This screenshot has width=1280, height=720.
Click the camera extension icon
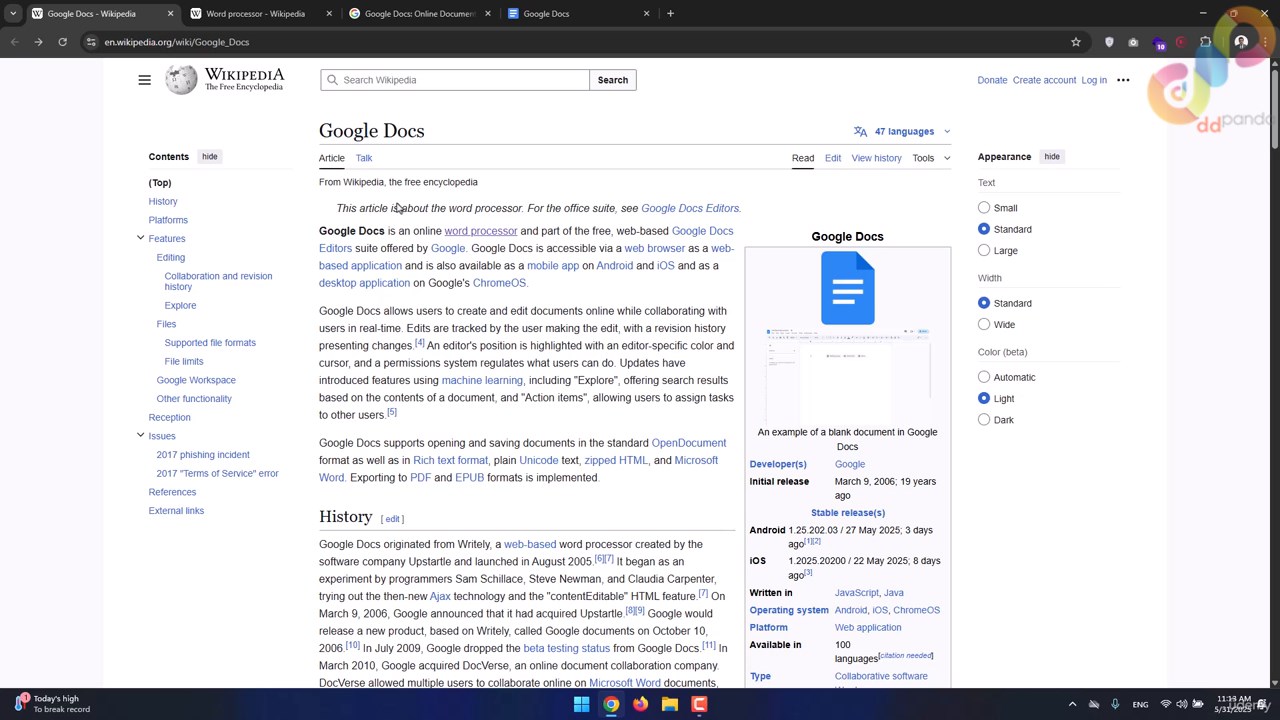[1133, 42]
